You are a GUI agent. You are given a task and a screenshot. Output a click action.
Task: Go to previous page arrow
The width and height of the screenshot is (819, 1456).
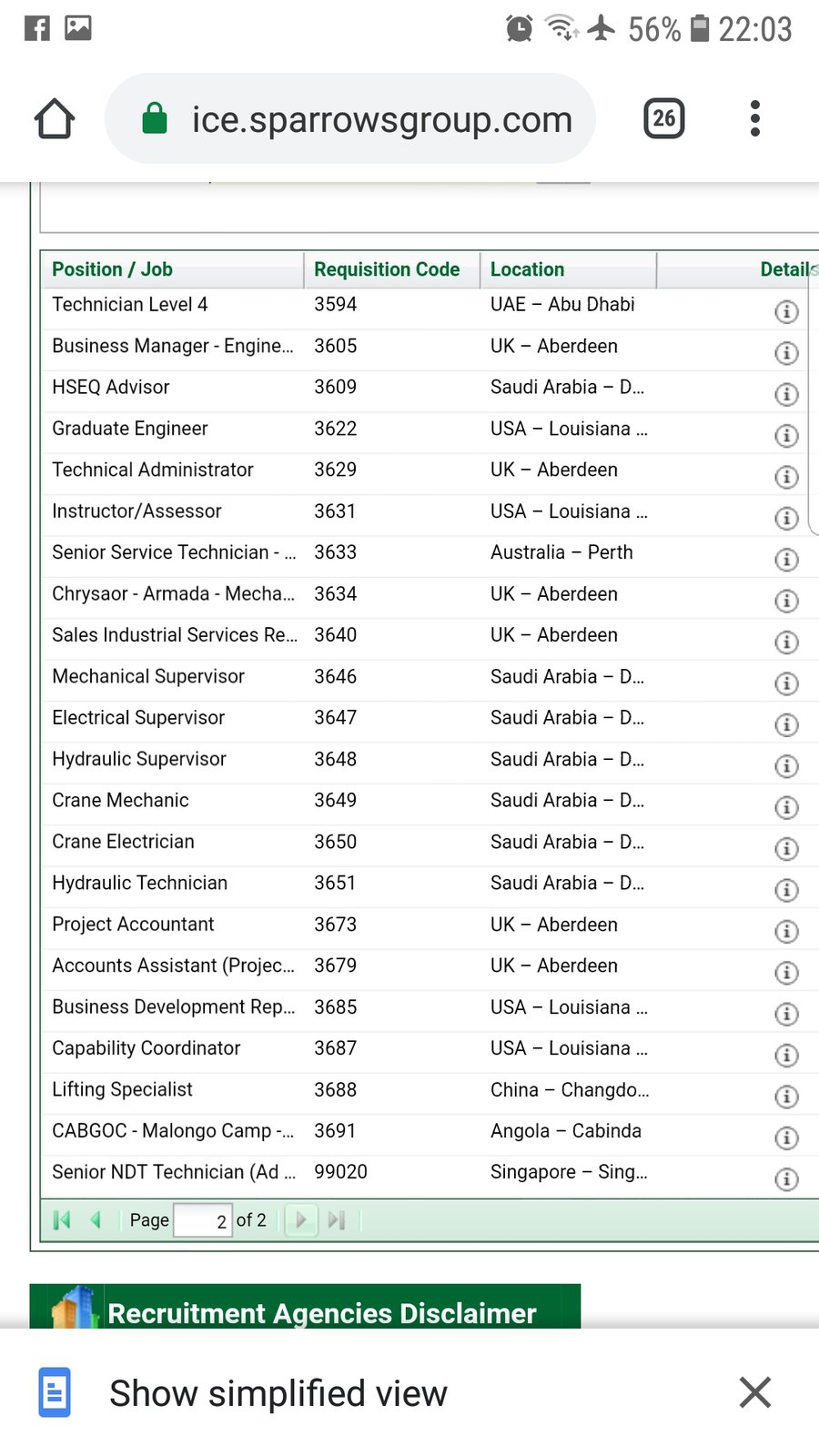[x=96, y=1220]
